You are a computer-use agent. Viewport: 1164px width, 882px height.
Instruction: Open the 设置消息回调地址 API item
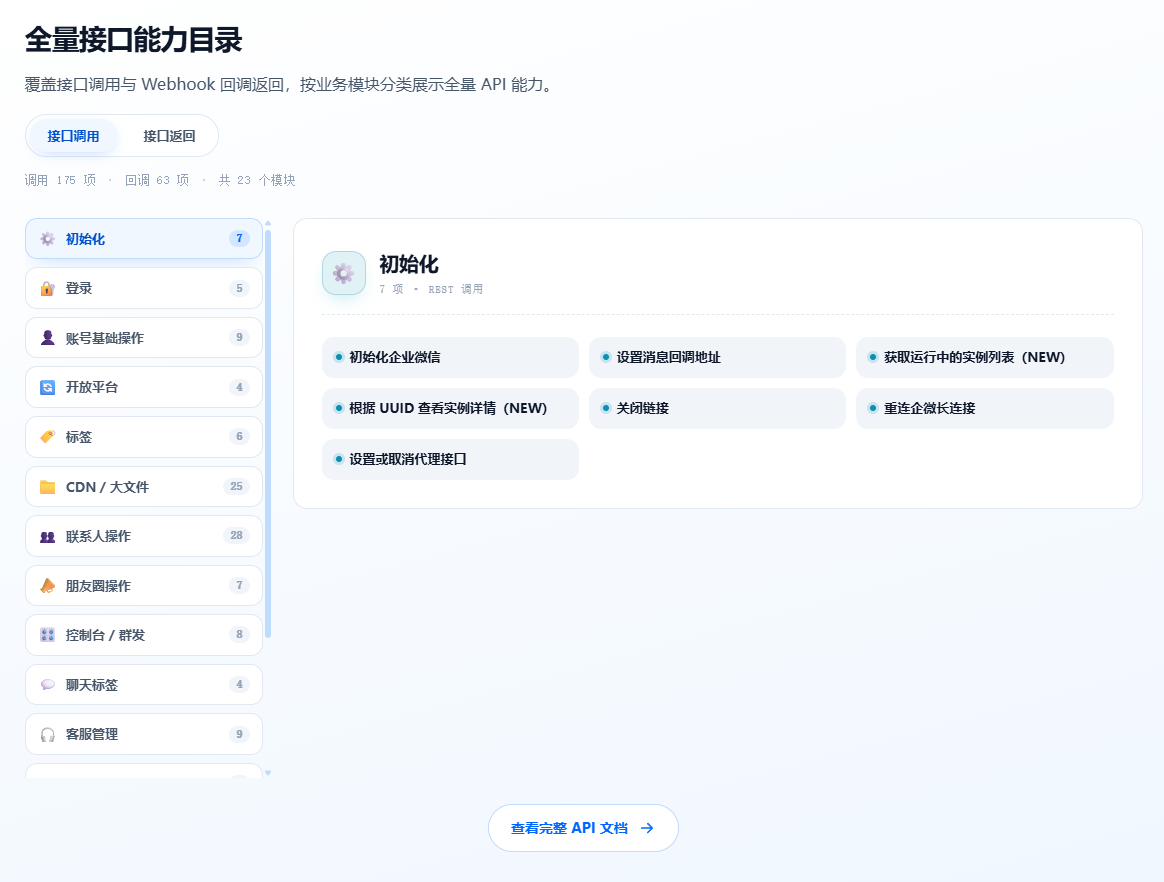(x=717, y=357)
